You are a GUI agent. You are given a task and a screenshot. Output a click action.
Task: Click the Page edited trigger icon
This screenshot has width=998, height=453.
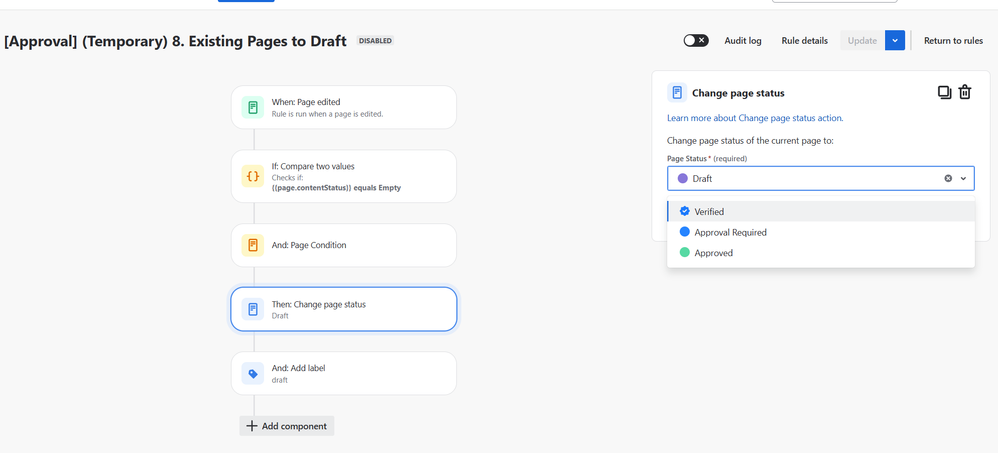(x=253, y=107)
